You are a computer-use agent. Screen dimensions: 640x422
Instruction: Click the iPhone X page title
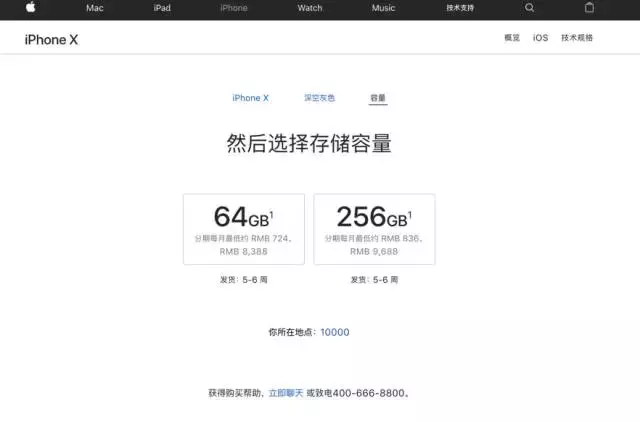(x=51, y=40)
